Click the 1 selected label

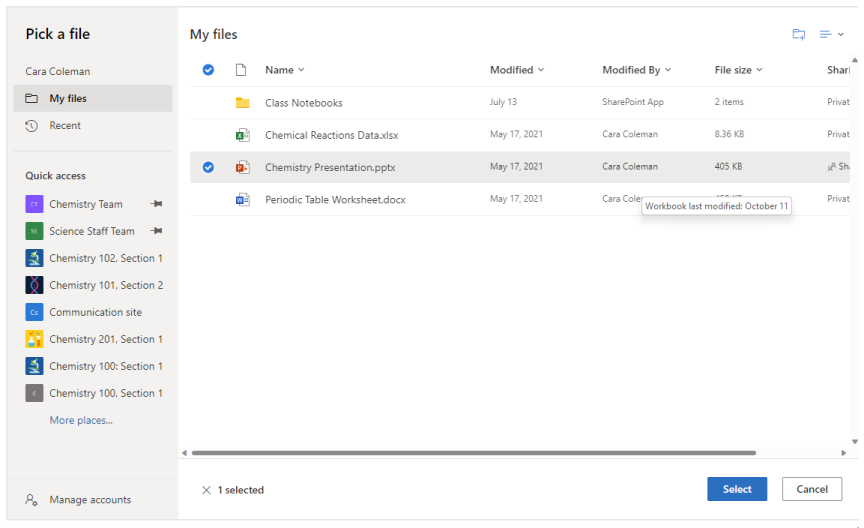pyautogui.click(x=241, y=490)
